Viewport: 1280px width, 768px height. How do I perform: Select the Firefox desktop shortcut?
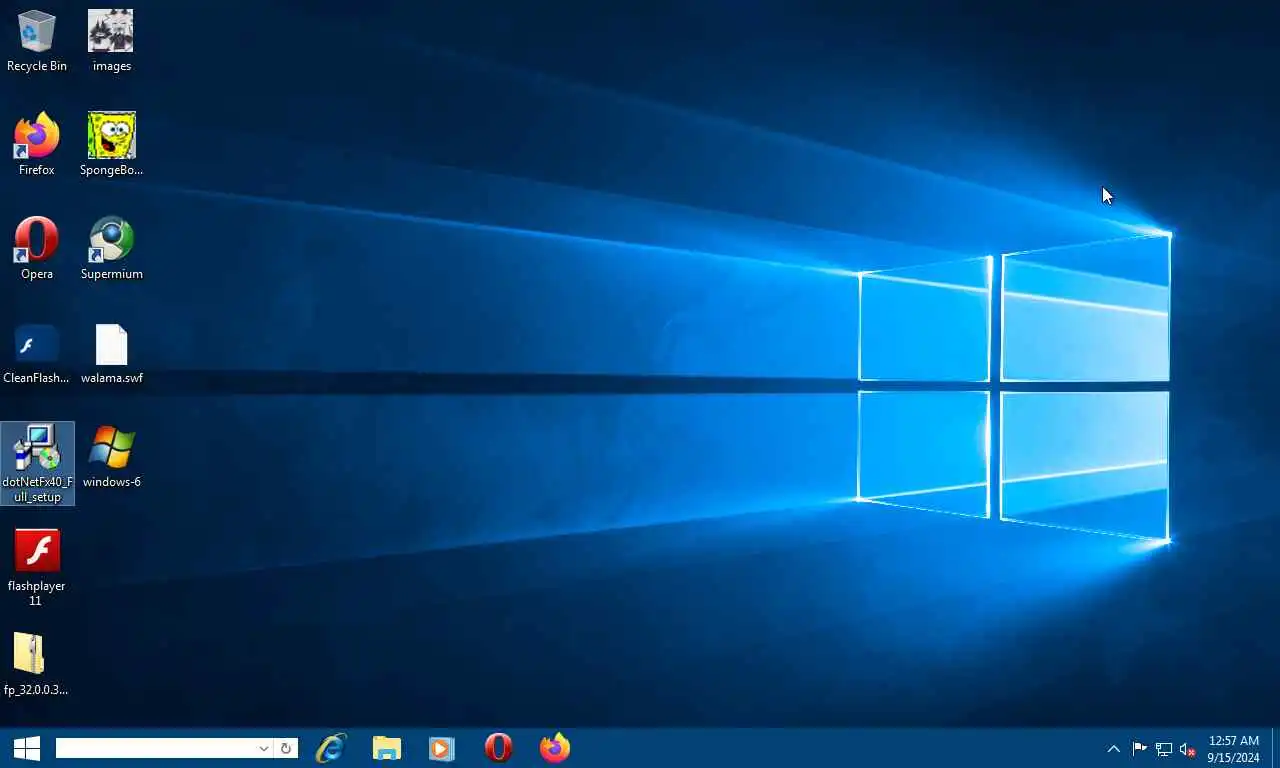[37, 145]
